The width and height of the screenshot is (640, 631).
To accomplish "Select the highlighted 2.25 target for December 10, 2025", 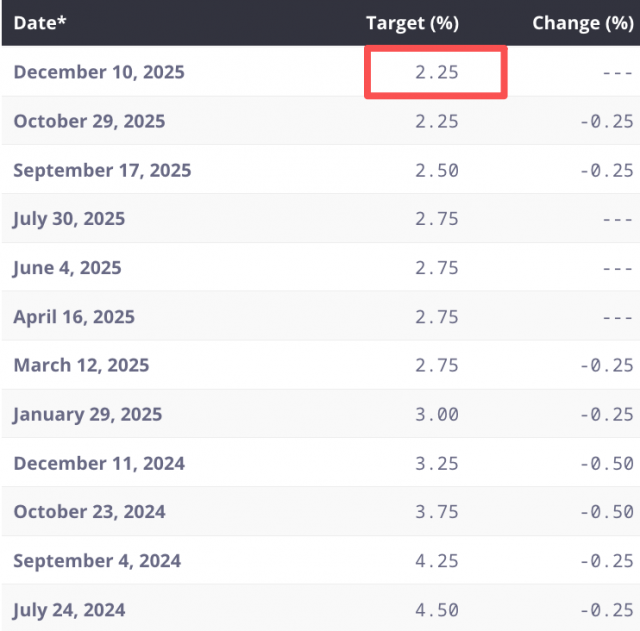I will 437,72.
